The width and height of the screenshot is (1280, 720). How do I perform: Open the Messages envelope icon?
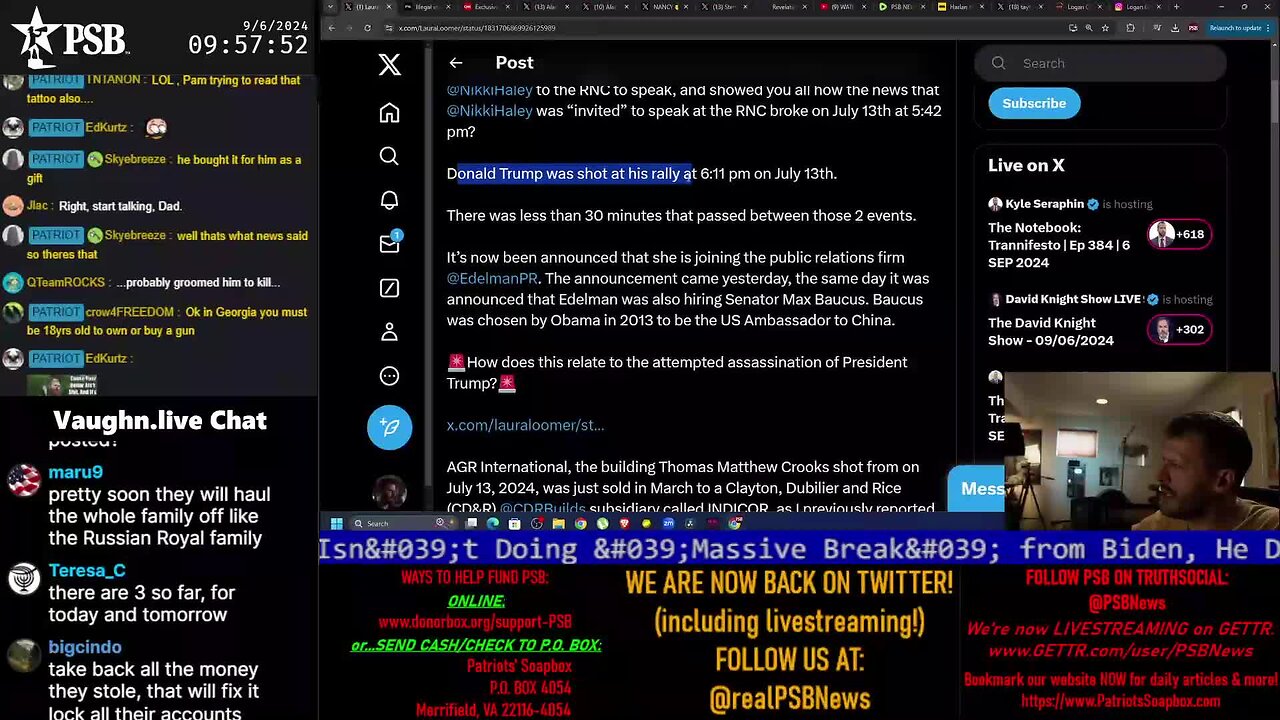(x=390, y=244)
